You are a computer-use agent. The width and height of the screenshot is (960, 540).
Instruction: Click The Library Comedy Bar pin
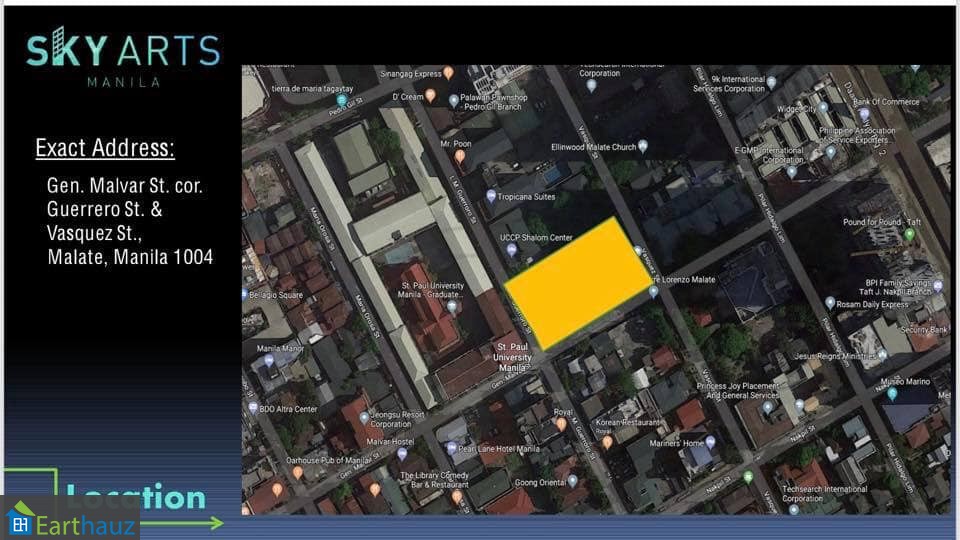point(457,497)
